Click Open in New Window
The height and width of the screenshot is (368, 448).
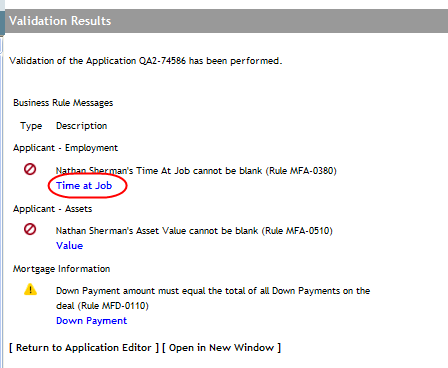pyautogui.click(x=222, y=348)
